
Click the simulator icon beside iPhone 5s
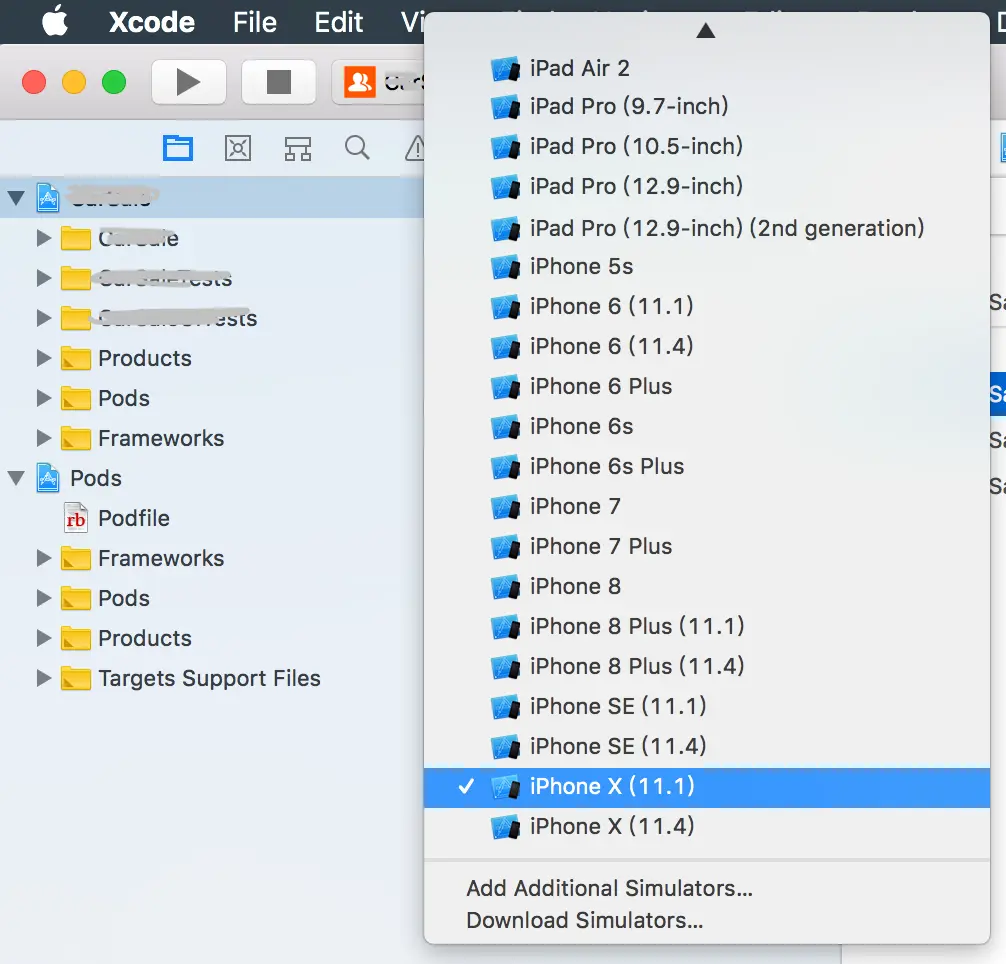506,267
